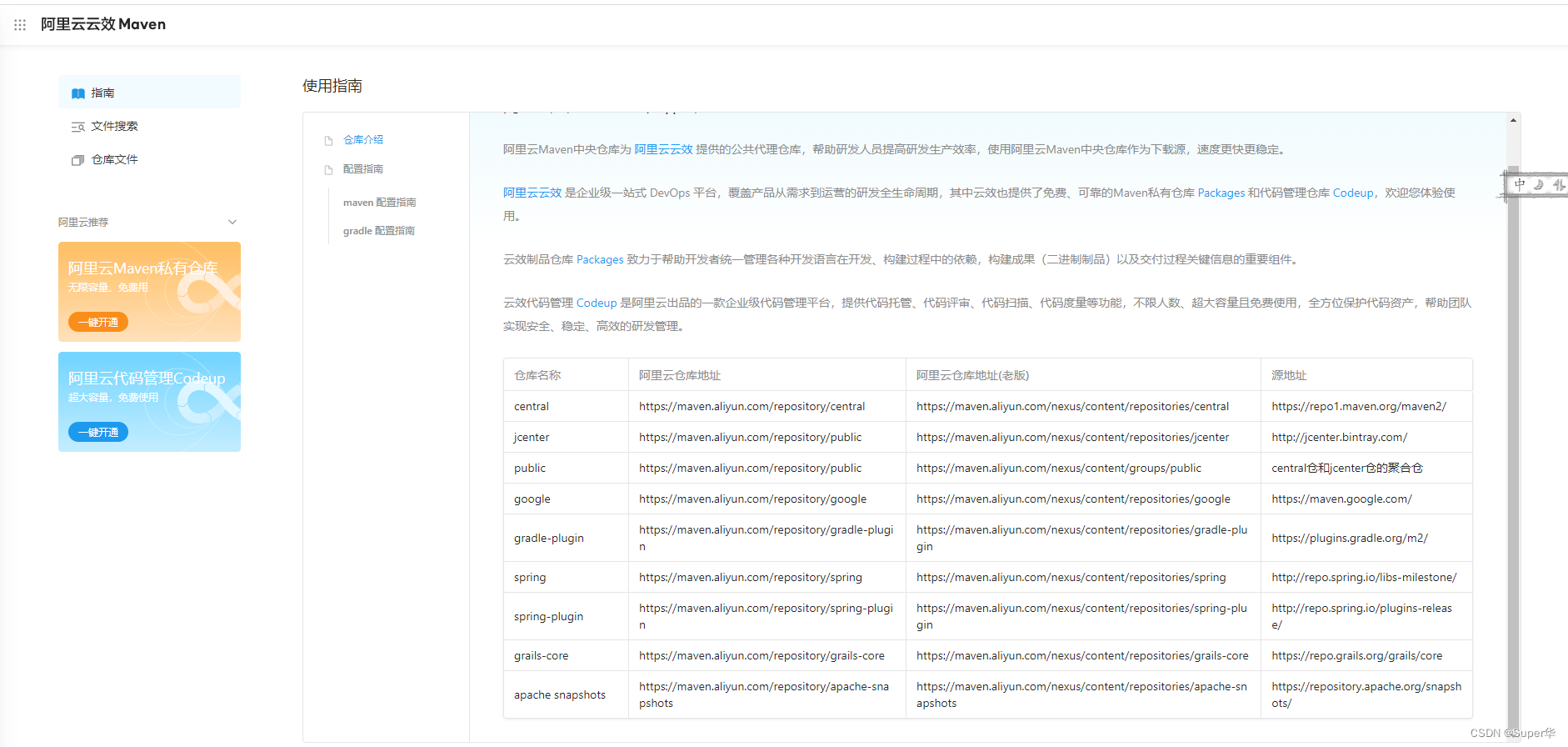Click the file search icon

coord(78,127)
